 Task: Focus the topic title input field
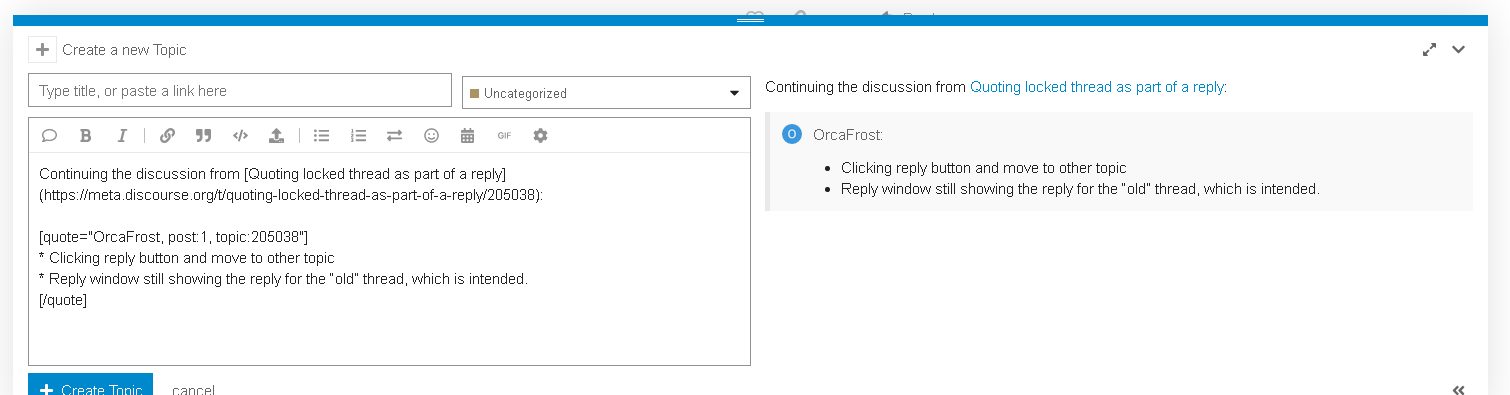click(240, 90)
